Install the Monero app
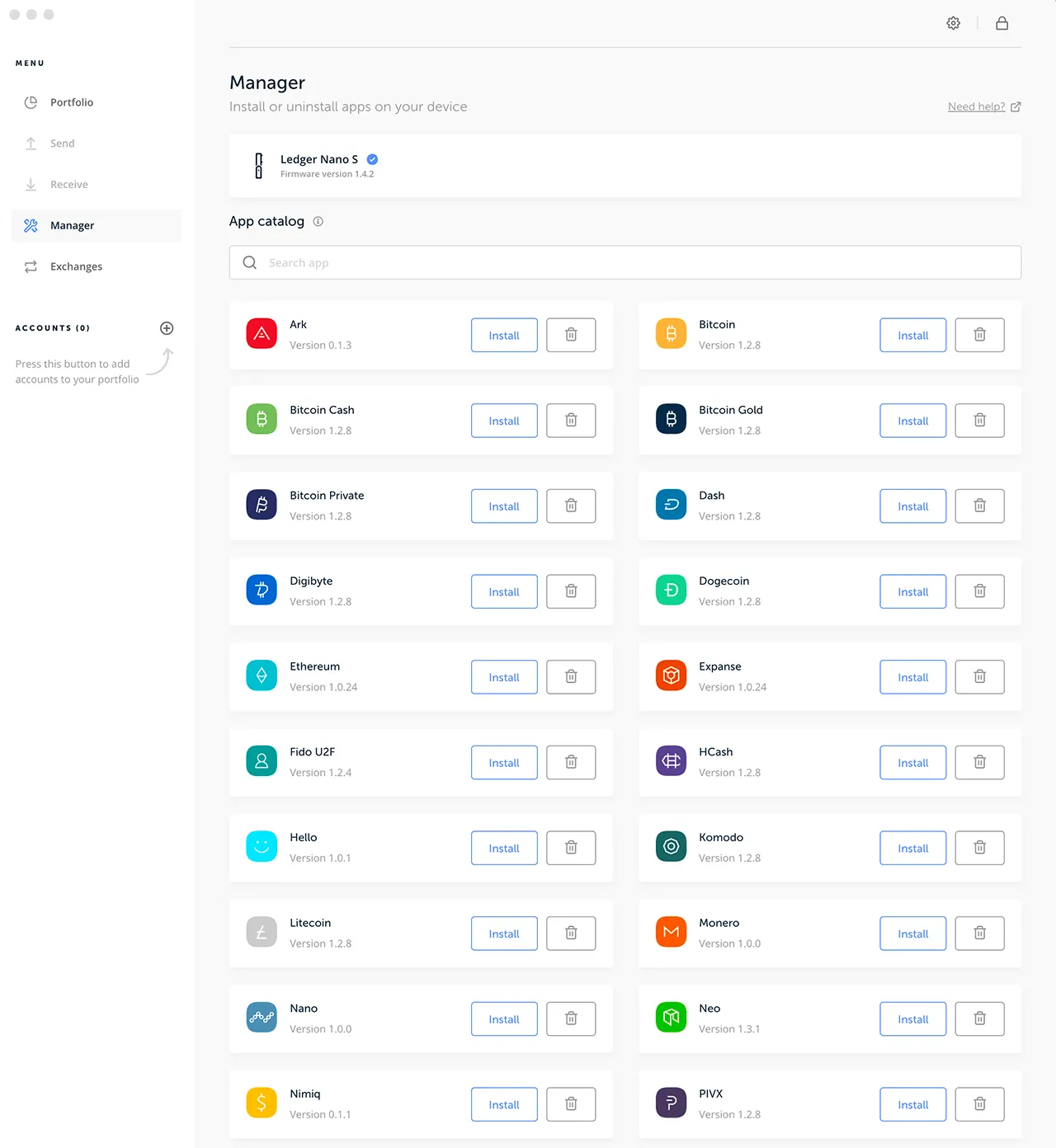1056x1148 pixels. 913,934
